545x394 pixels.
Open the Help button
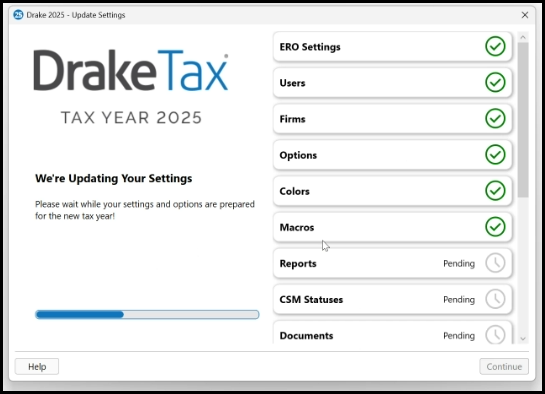pos(37,367)
